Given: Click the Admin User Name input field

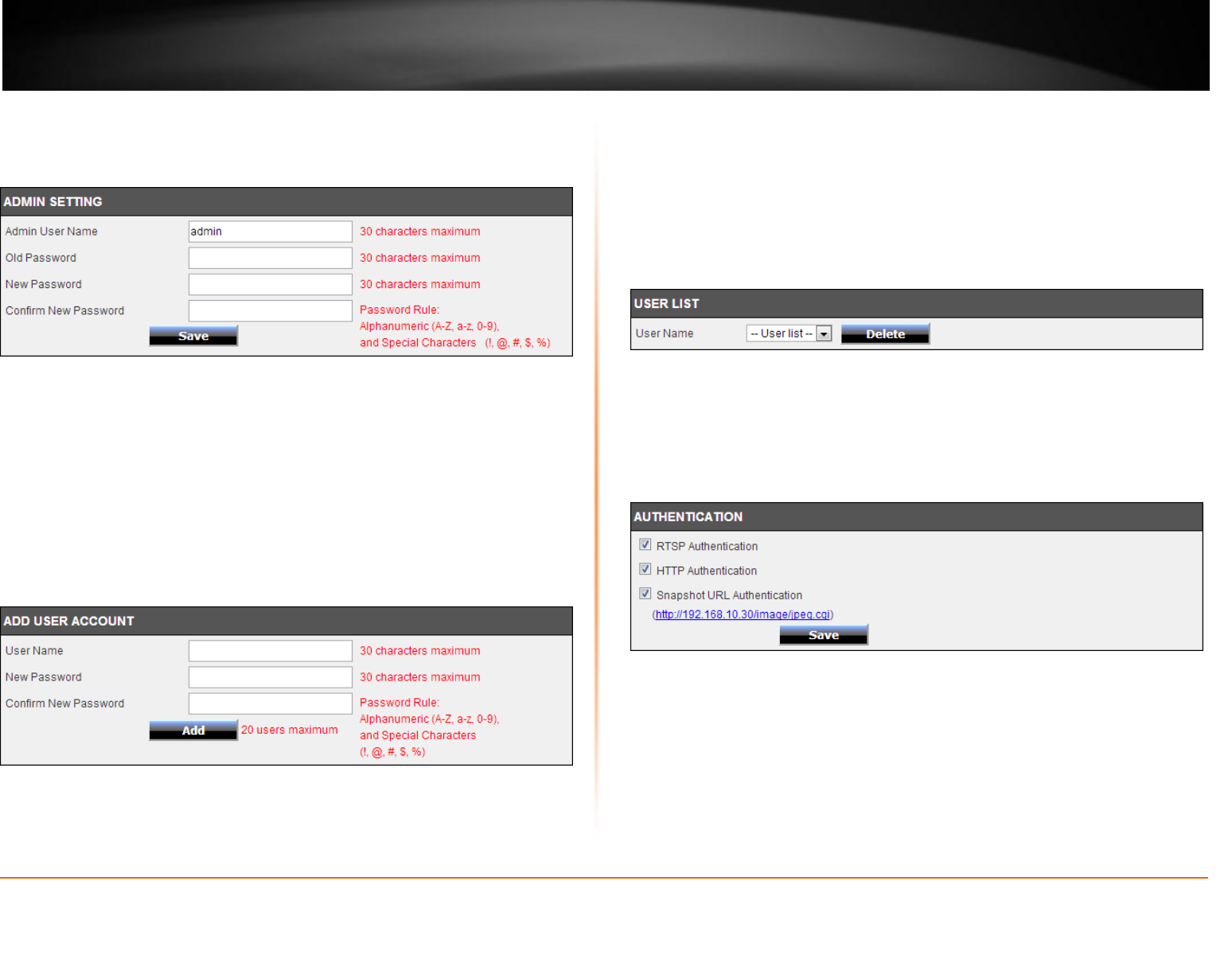Looking at the screenshot, I should point(270,232).
